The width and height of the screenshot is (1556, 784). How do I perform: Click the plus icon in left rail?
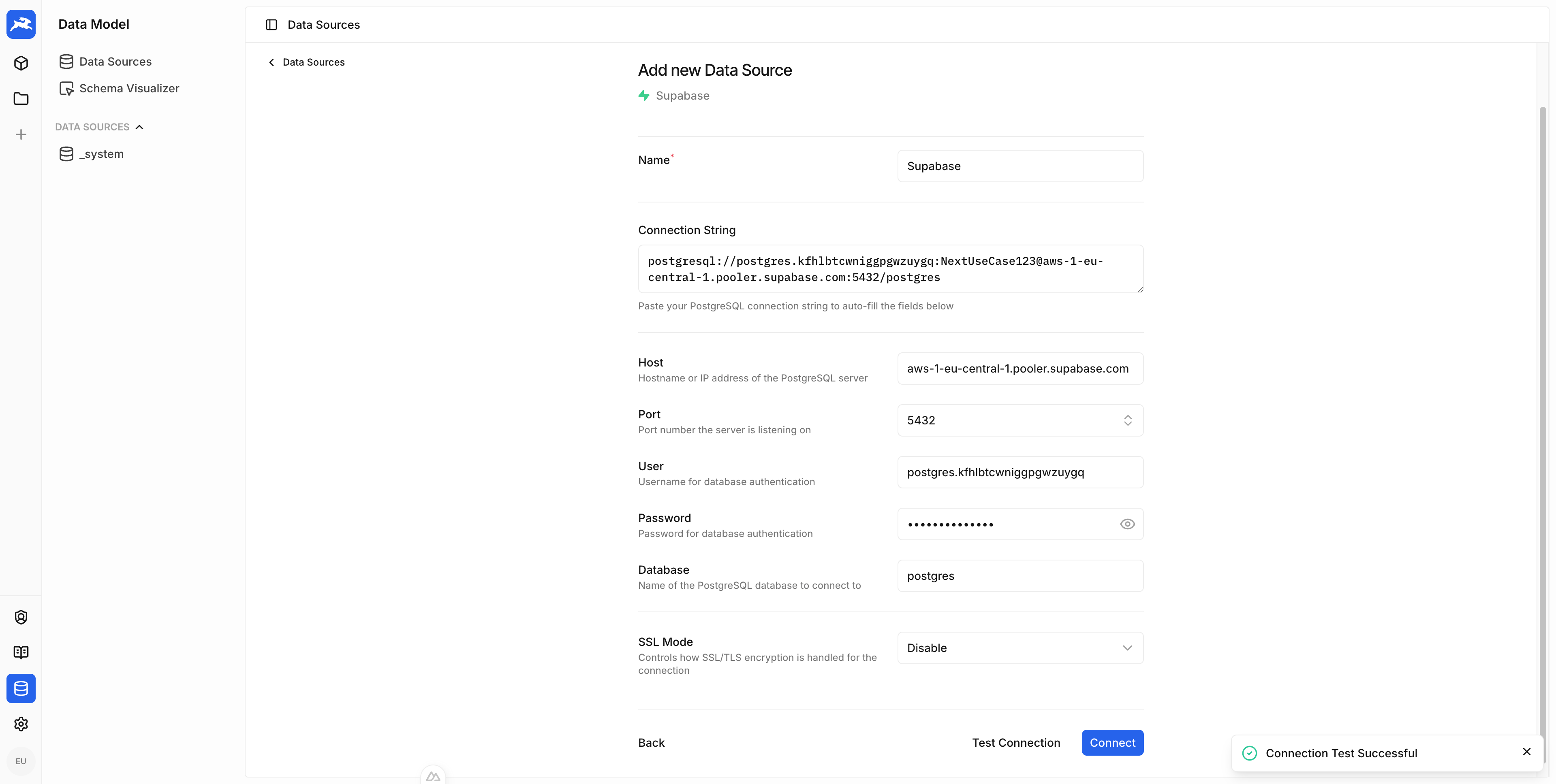[x=21, y=134]
